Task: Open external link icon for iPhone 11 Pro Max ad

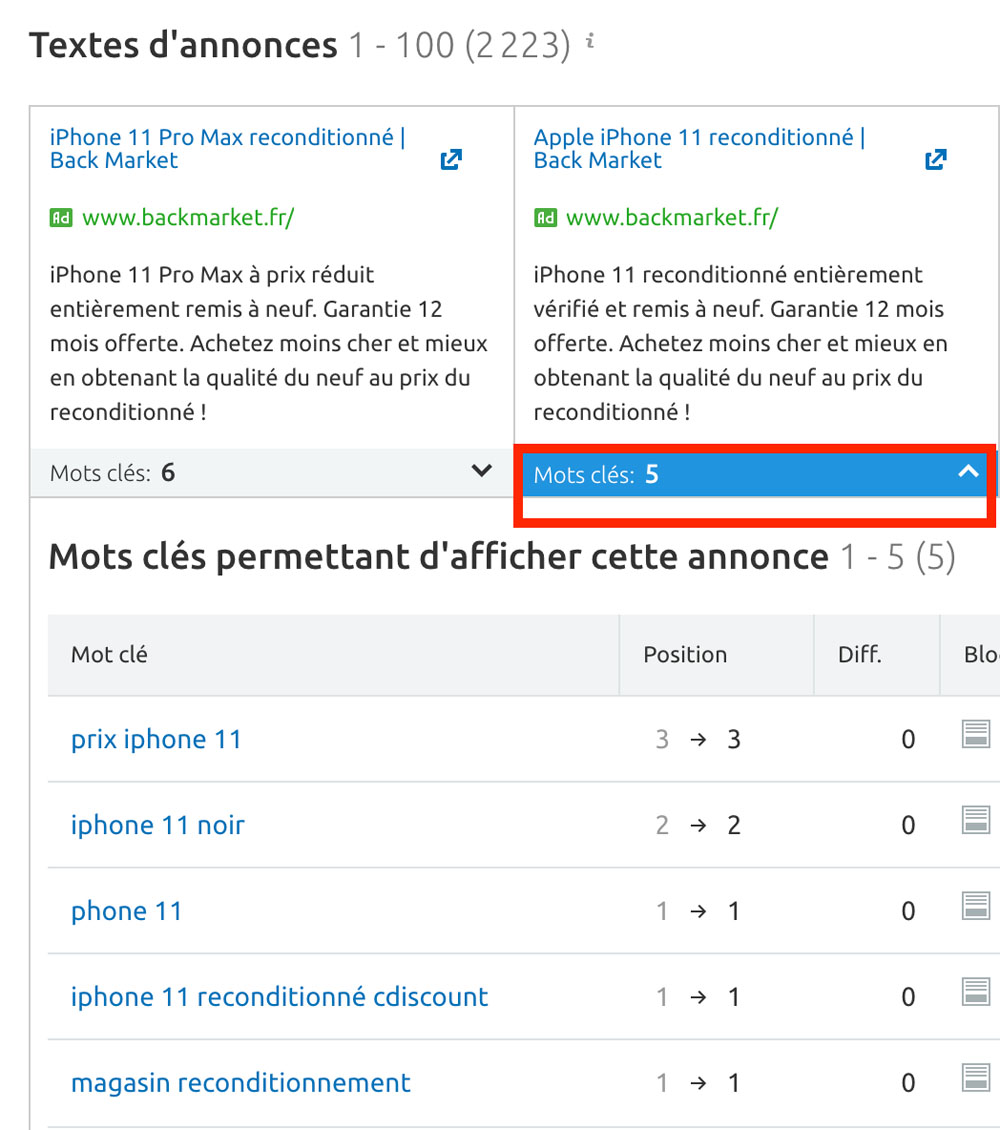Action: pyautogui.click(x=451, y=159)
